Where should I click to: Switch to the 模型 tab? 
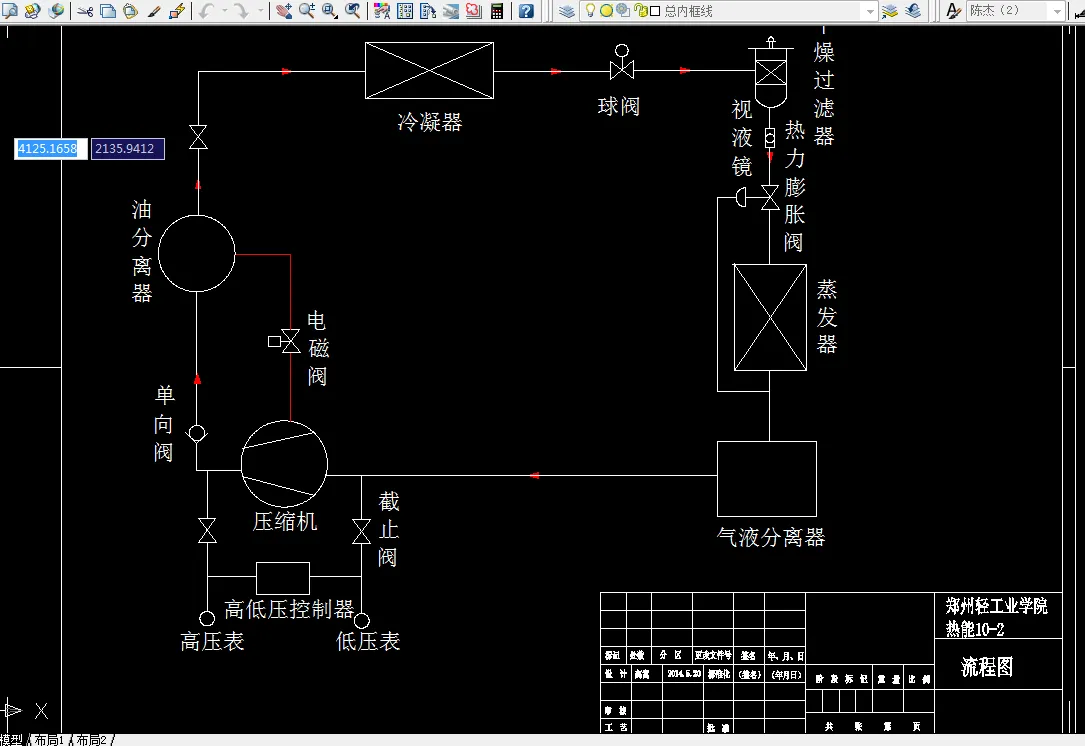11,740
